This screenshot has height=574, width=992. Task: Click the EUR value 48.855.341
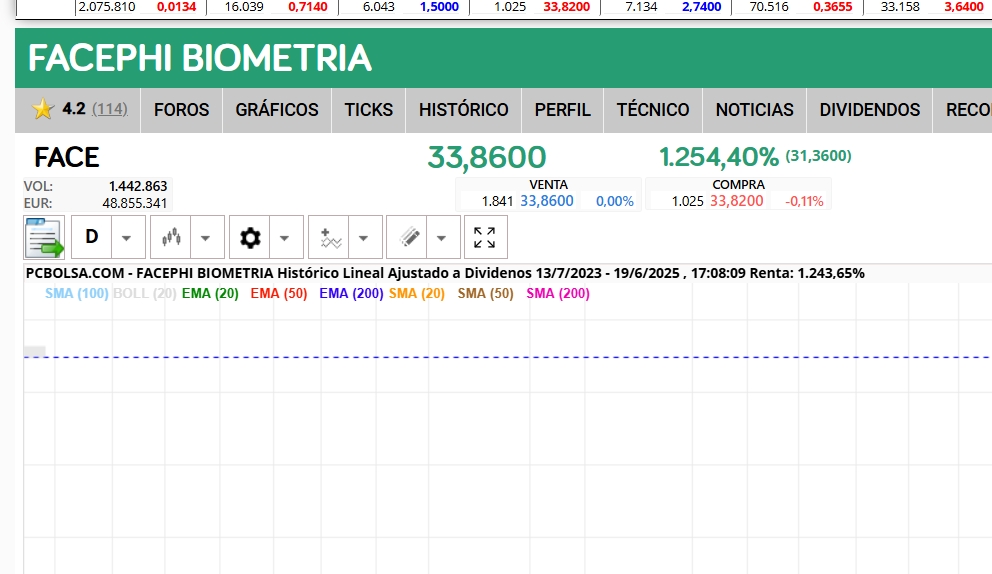pos(135,203)
